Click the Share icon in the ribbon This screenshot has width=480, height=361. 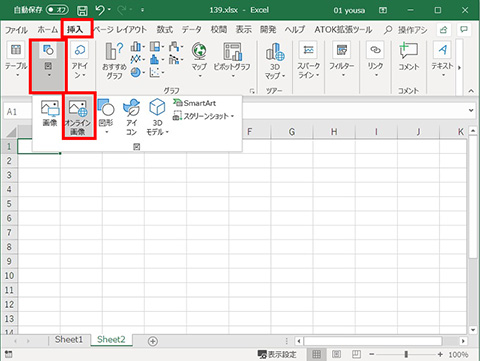click(444, 30)
